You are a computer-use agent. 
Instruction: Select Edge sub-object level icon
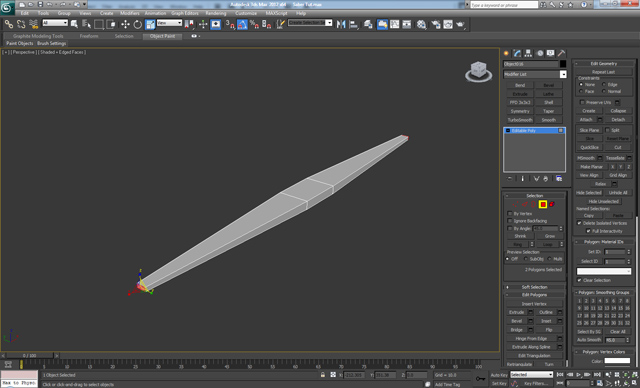[525, 204]
